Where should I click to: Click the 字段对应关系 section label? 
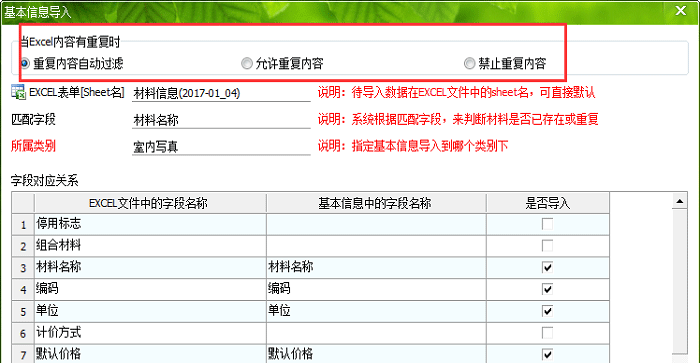tap(45, 181)
